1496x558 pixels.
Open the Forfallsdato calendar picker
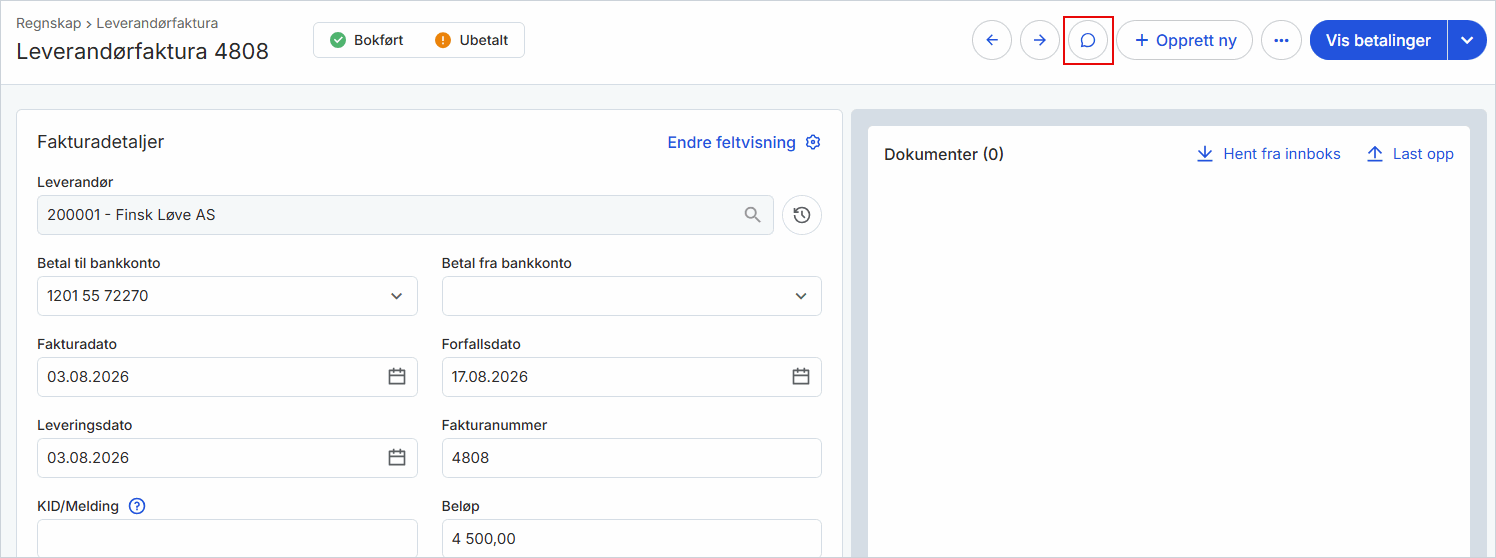tap(801, 377)
